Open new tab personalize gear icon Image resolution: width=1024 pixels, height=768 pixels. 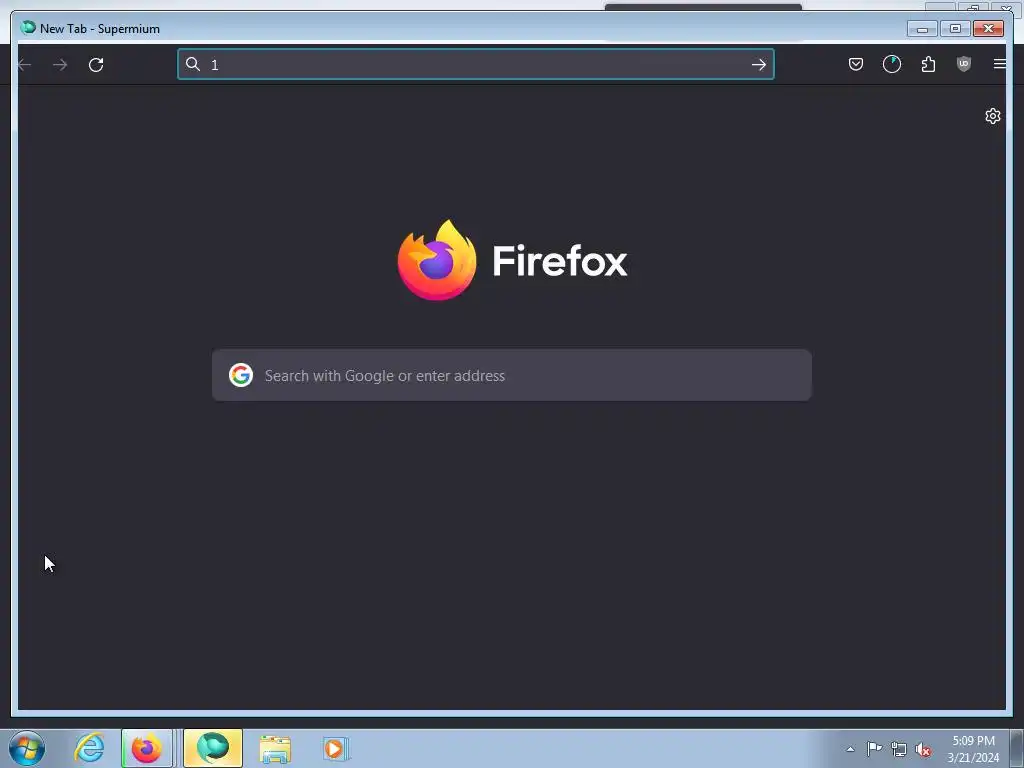pos(993,116)
